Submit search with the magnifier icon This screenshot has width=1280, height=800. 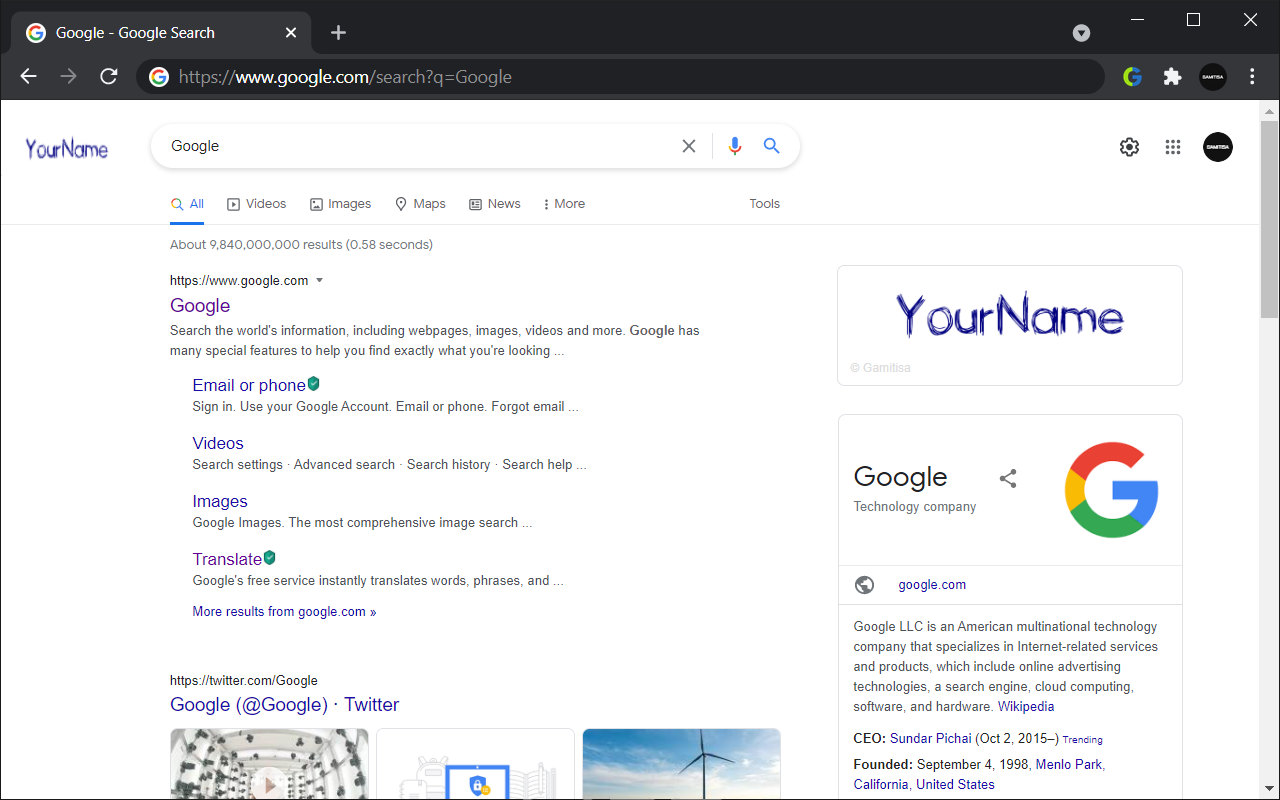[772, 146]
